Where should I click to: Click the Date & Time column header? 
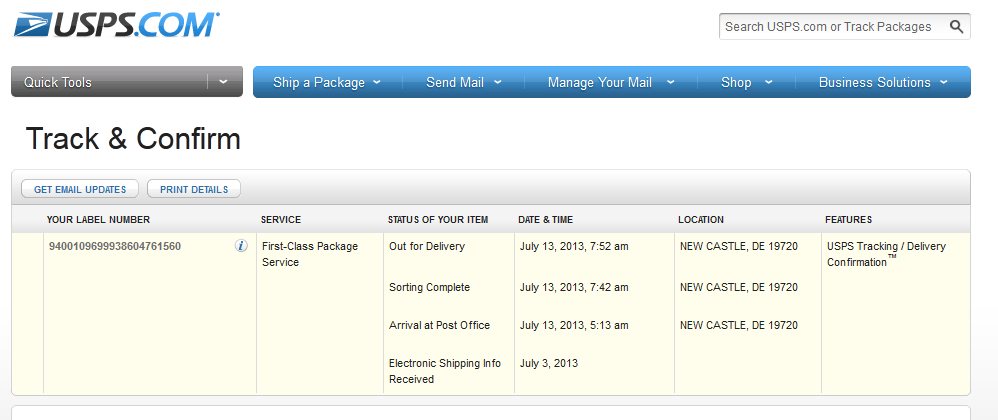pos(545,219)
